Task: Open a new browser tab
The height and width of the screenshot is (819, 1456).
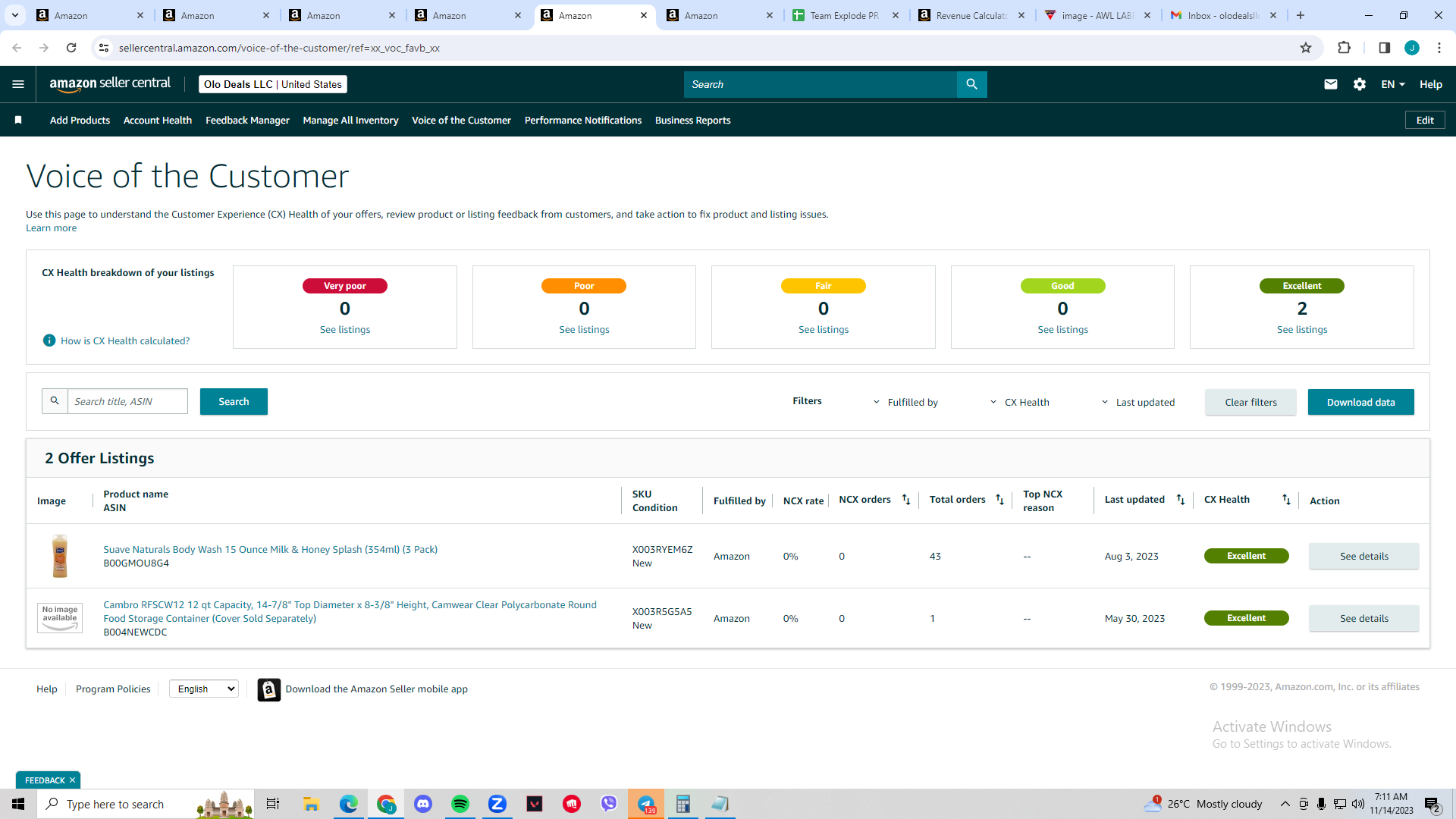Action: 1301,15
